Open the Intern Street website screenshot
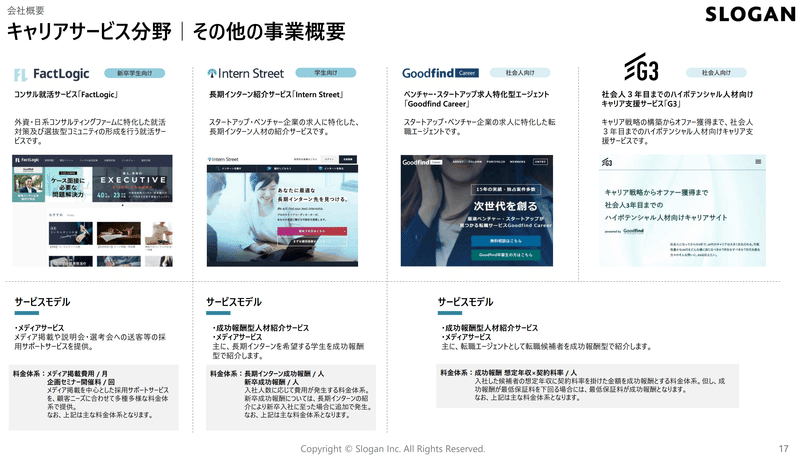 (282, 211)
